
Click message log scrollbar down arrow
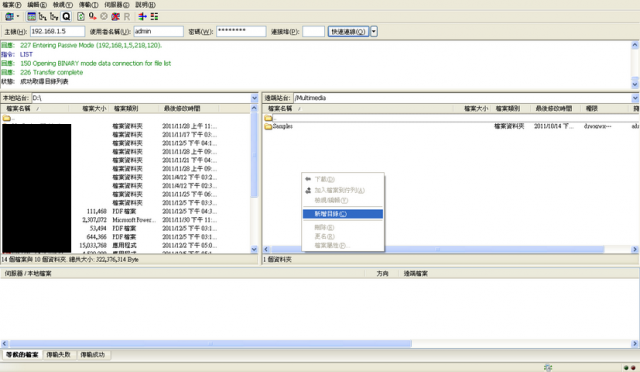(635, 85)
